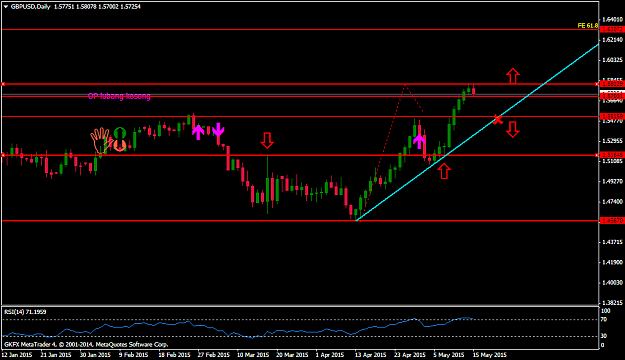Select the cyan ascending trendline
The image size is (625, 360).
pyautogui.click(x=477, y=132)
